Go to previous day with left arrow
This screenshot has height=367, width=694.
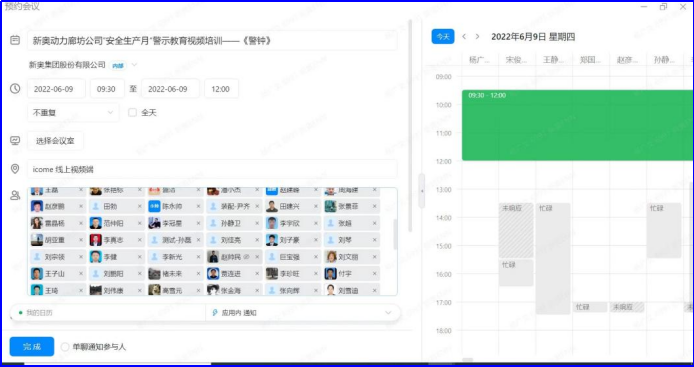[464, 37]
